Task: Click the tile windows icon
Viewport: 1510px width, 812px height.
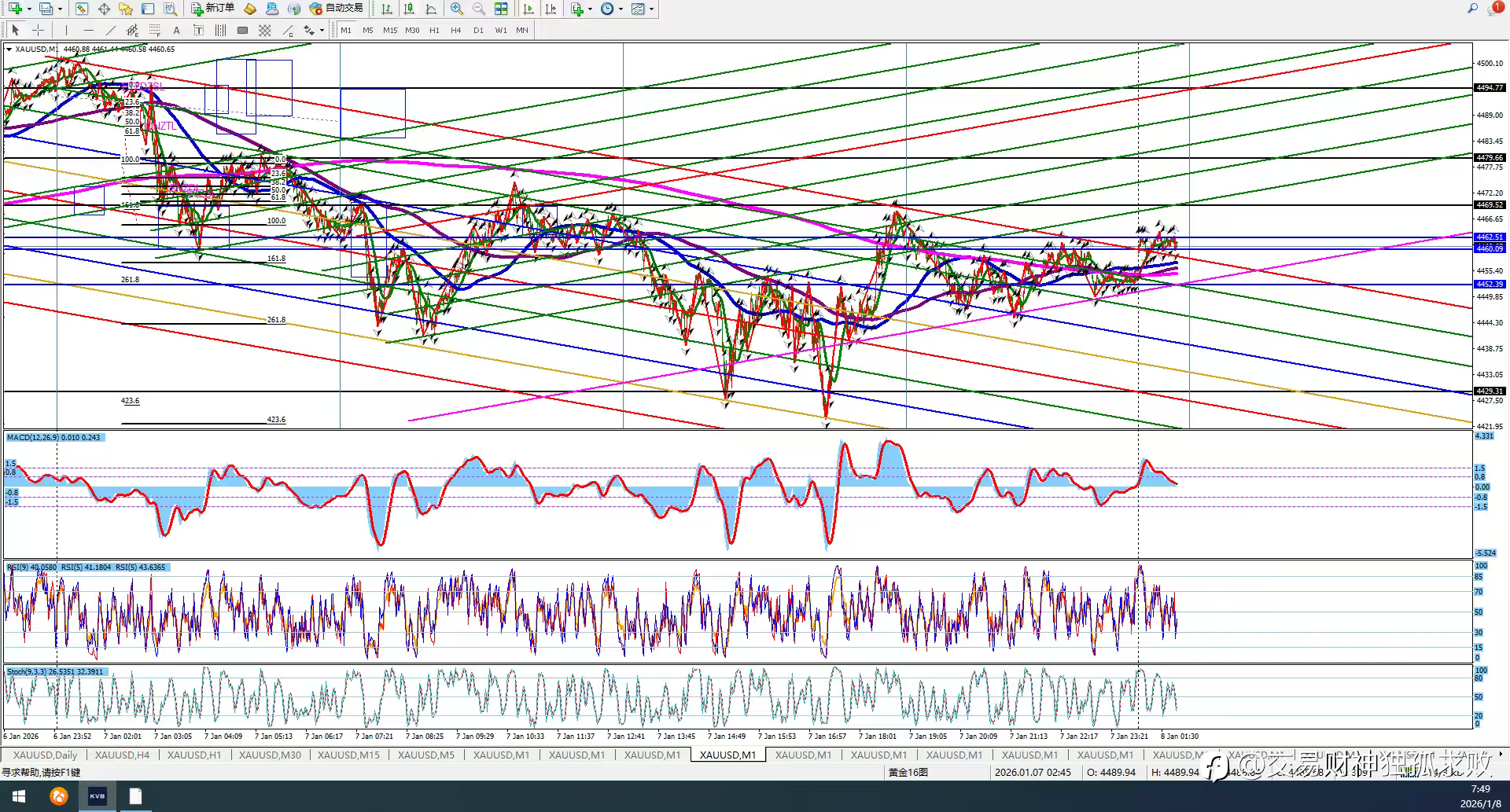Action: (501, 9)
